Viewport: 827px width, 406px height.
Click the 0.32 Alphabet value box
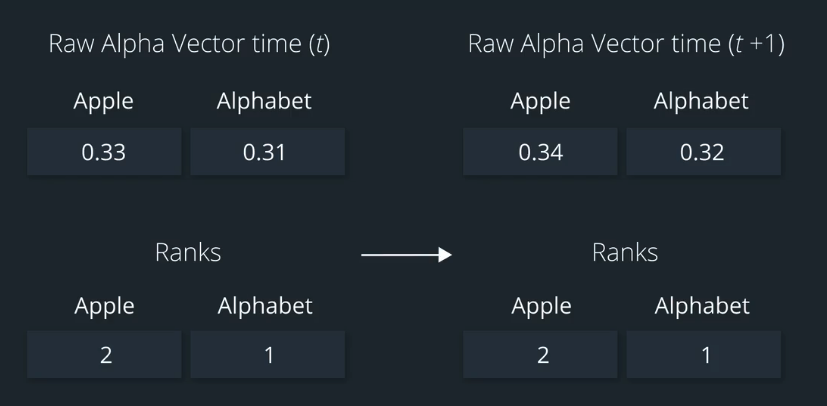(x=704, y=152)
